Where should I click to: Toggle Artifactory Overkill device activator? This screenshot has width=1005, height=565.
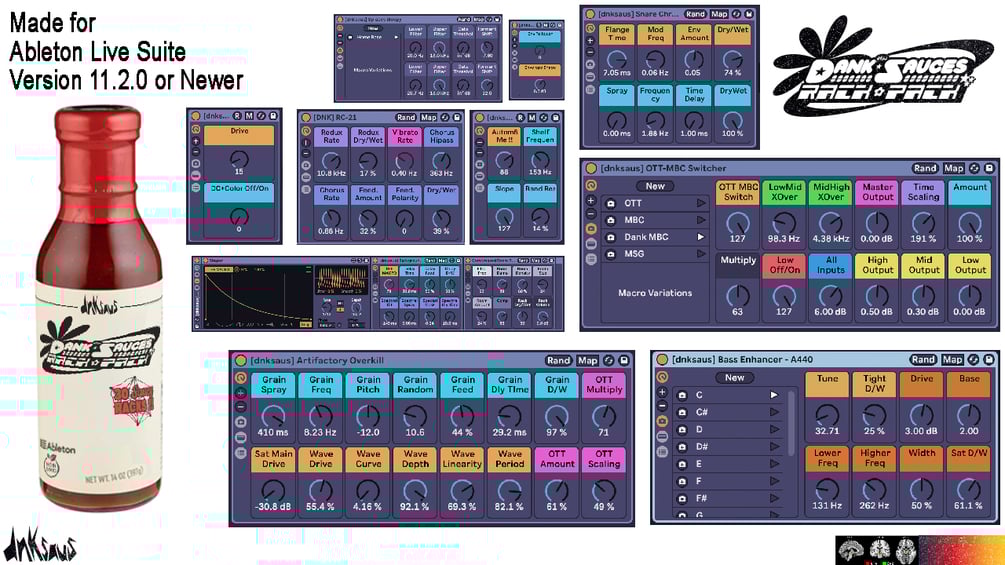[241, 361]
